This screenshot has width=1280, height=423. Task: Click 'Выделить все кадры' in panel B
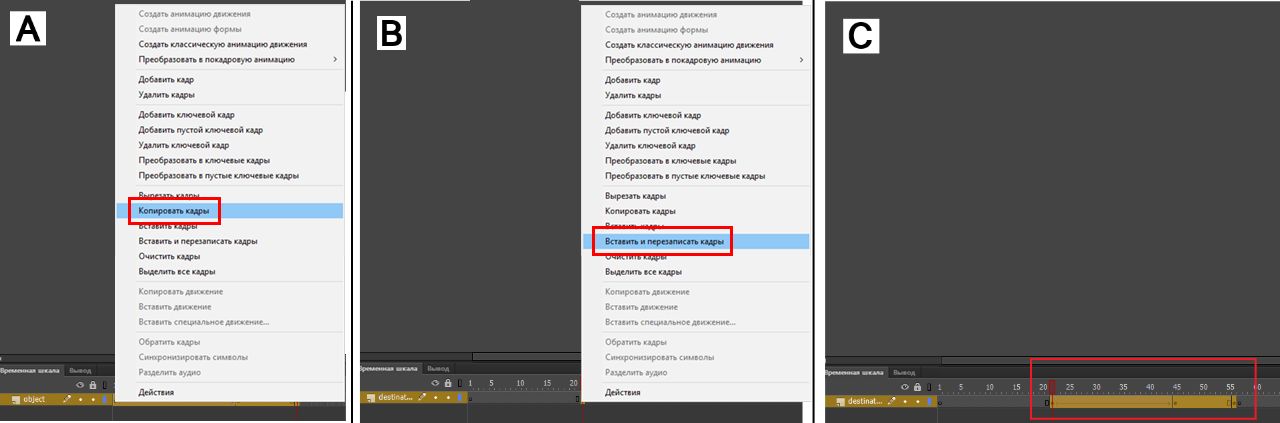pos(644,271)
